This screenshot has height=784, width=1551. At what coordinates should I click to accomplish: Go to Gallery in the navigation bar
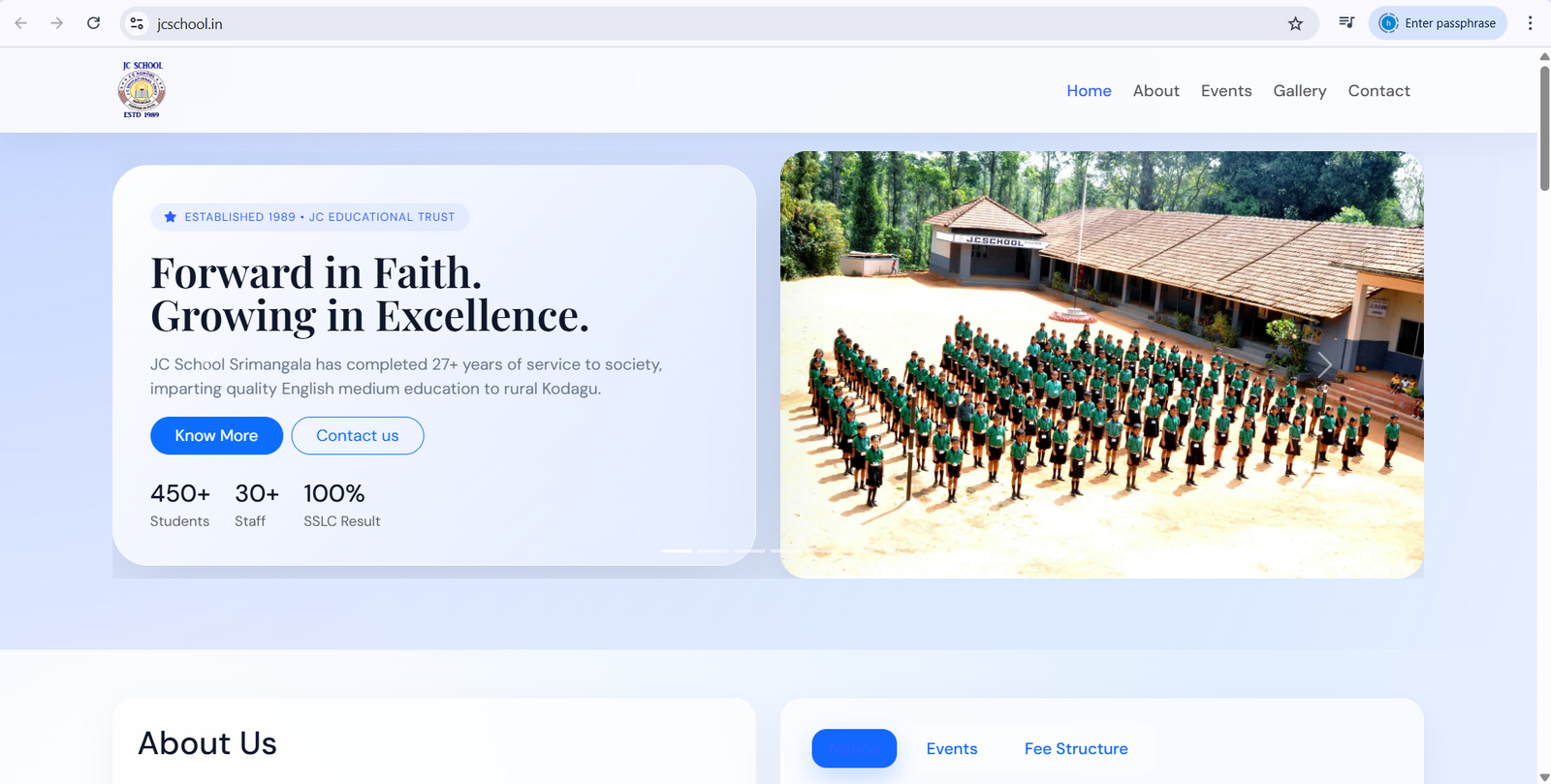point(1299,91)
